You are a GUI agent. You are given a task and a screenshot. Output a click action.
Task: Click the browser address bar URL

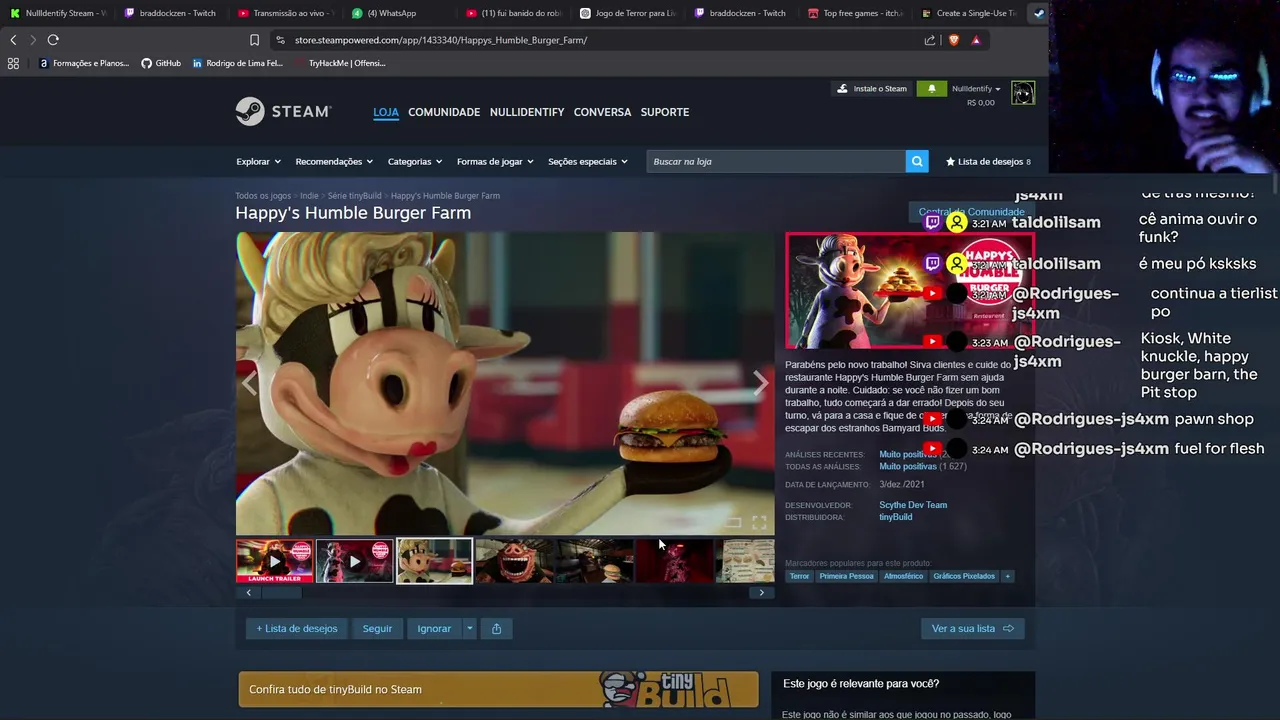point(441,40)
